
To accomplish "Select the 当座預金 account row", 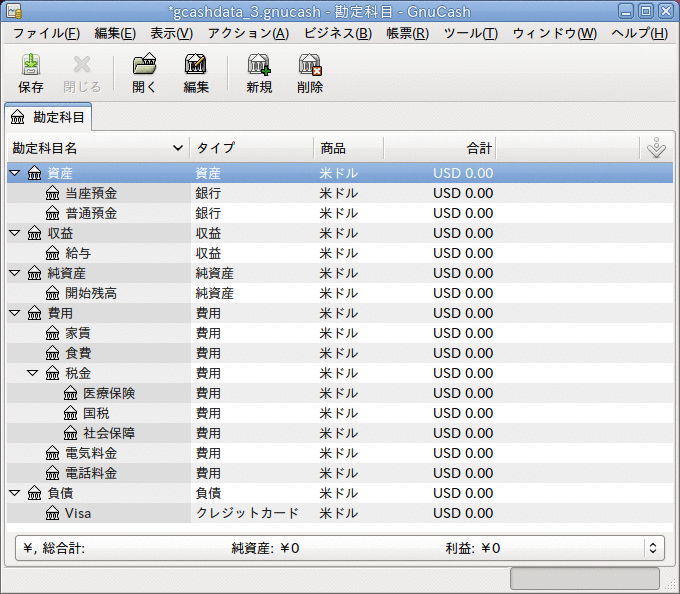I will point(90,193).
